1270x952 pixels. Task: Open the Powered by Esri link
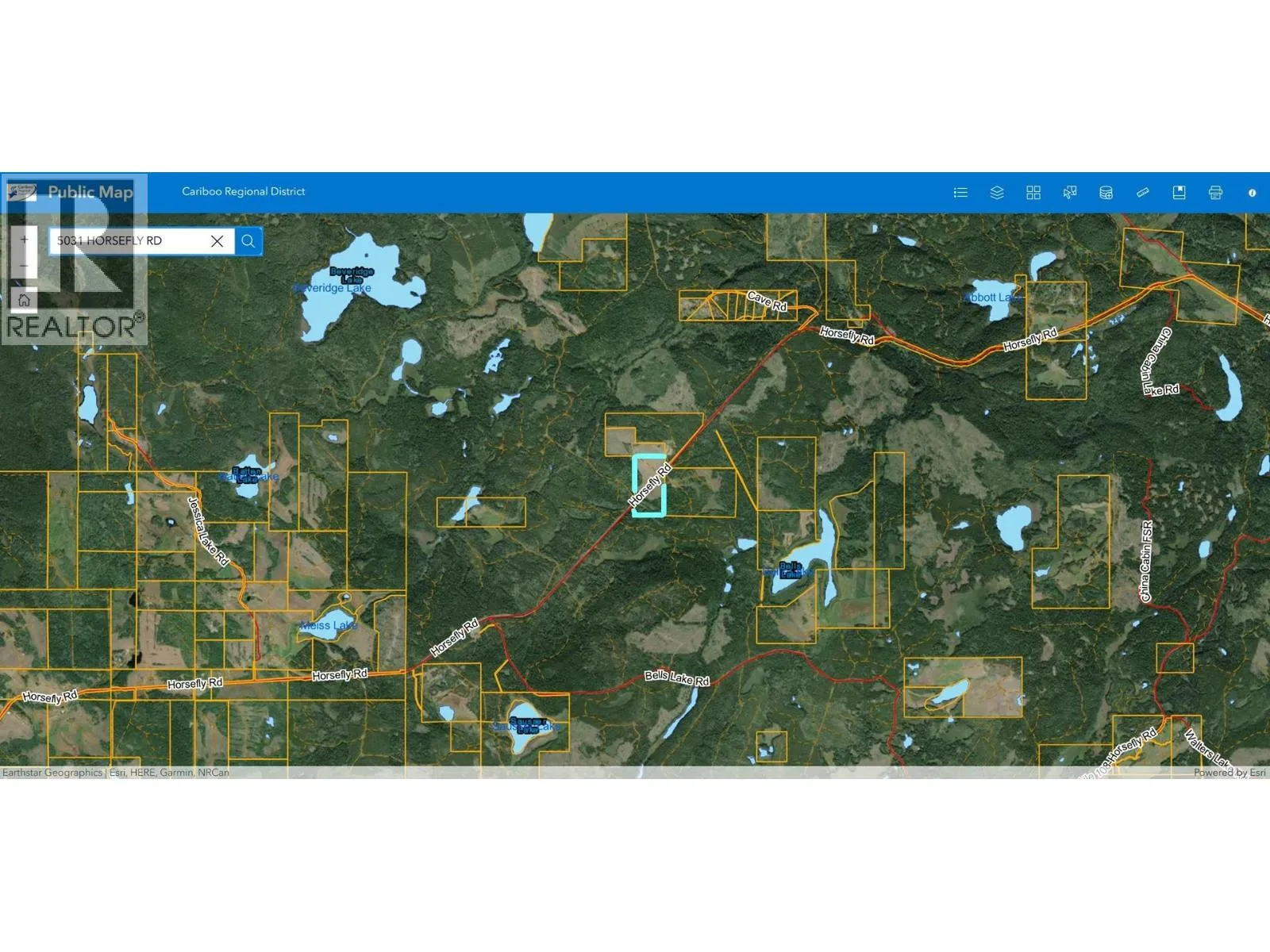(x=1230, y=772)
